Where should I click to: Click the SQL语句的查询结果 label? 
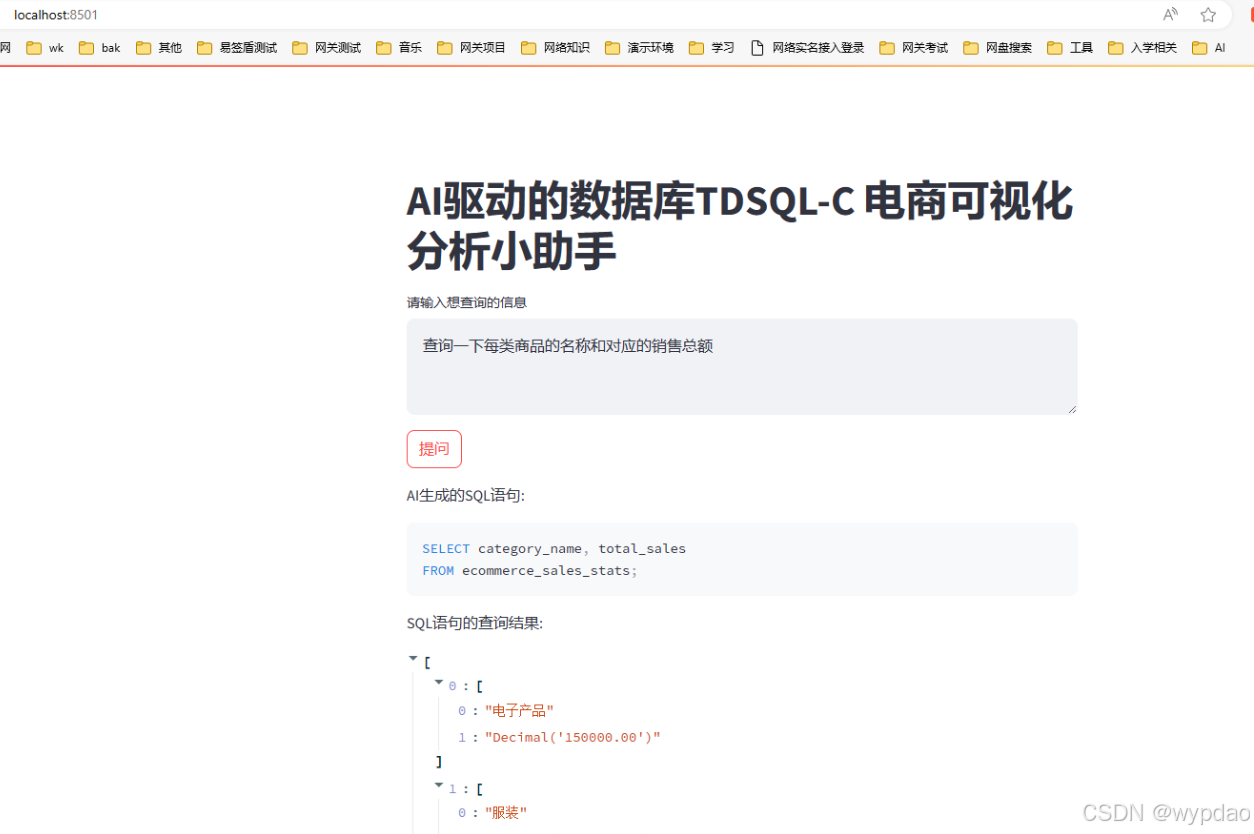tap(475, 623)
